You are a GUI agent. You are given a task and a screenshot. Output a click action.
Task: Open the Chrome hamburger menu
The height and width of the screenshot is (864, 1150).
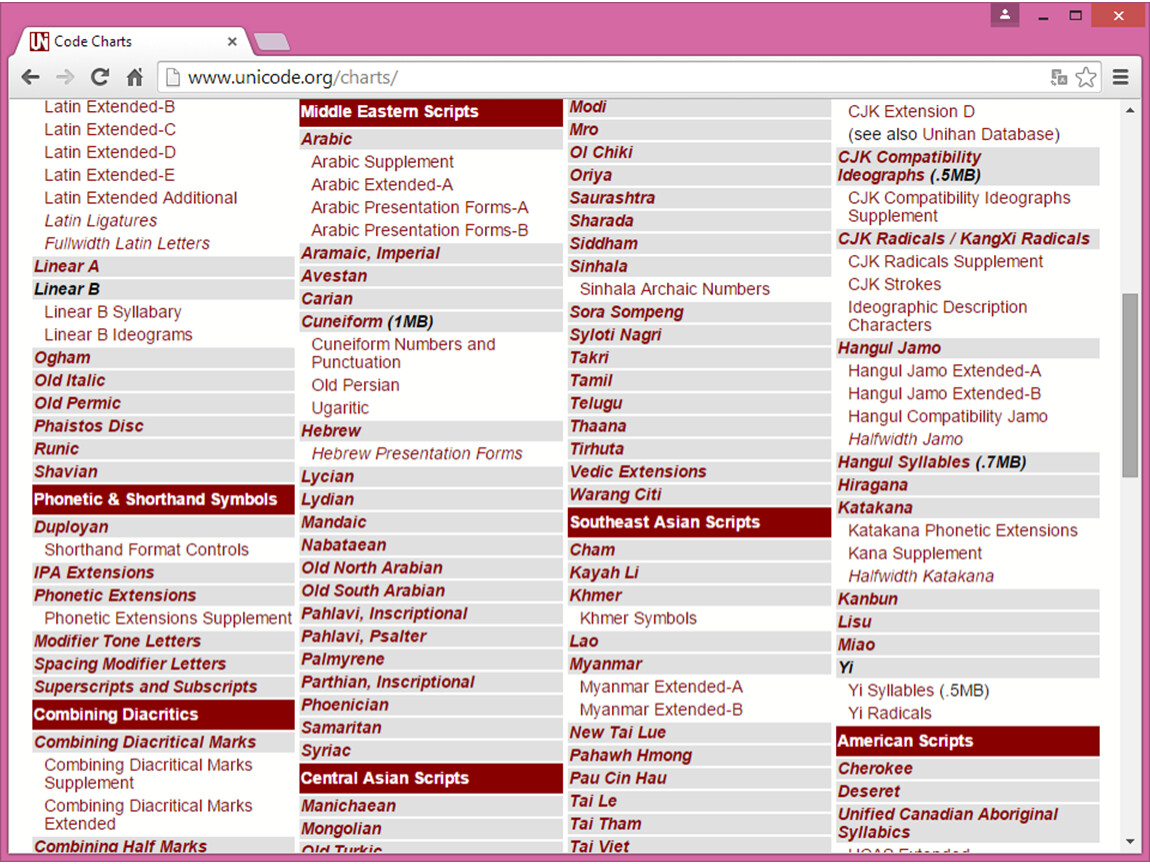click(x=1121, y=77)
